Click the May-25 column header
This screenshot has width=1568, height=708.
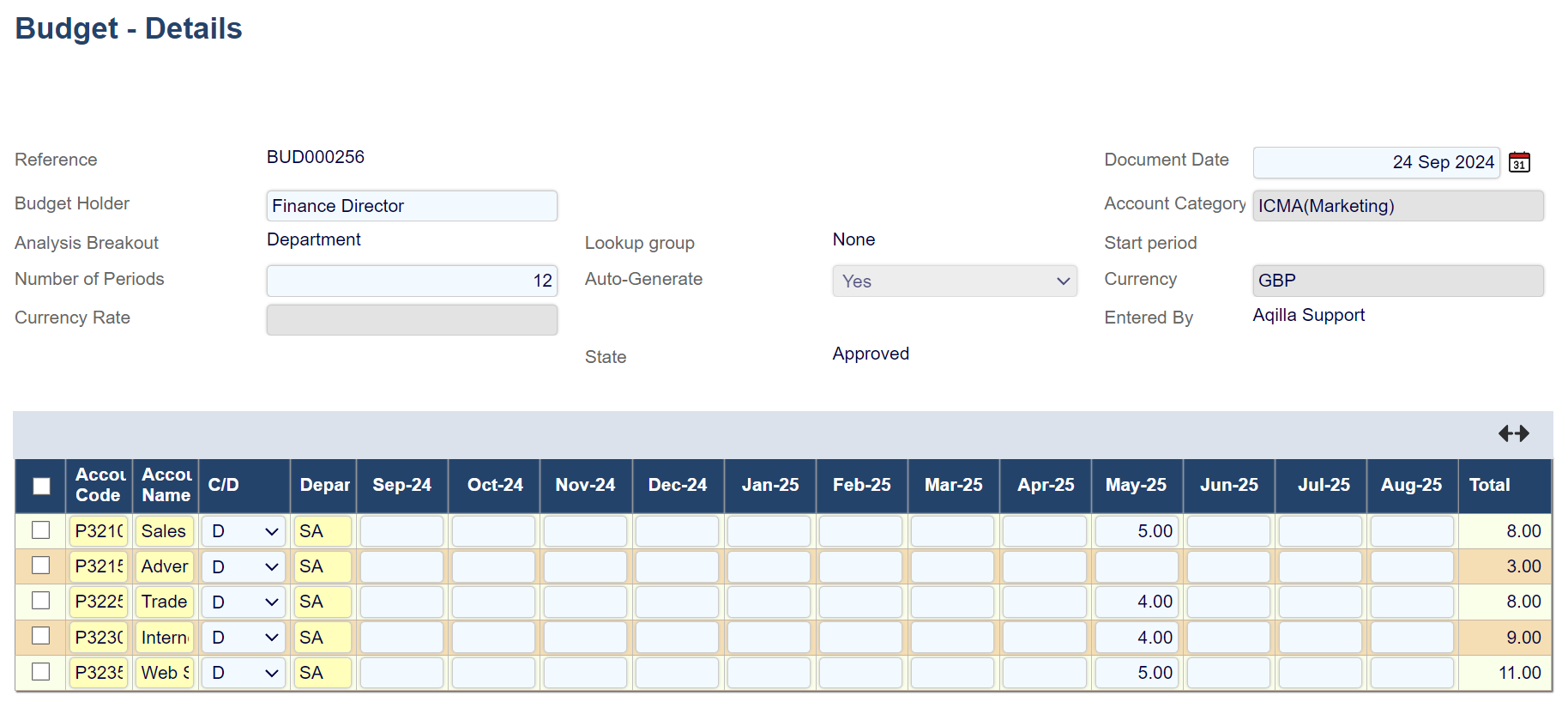coord(1136,485)
